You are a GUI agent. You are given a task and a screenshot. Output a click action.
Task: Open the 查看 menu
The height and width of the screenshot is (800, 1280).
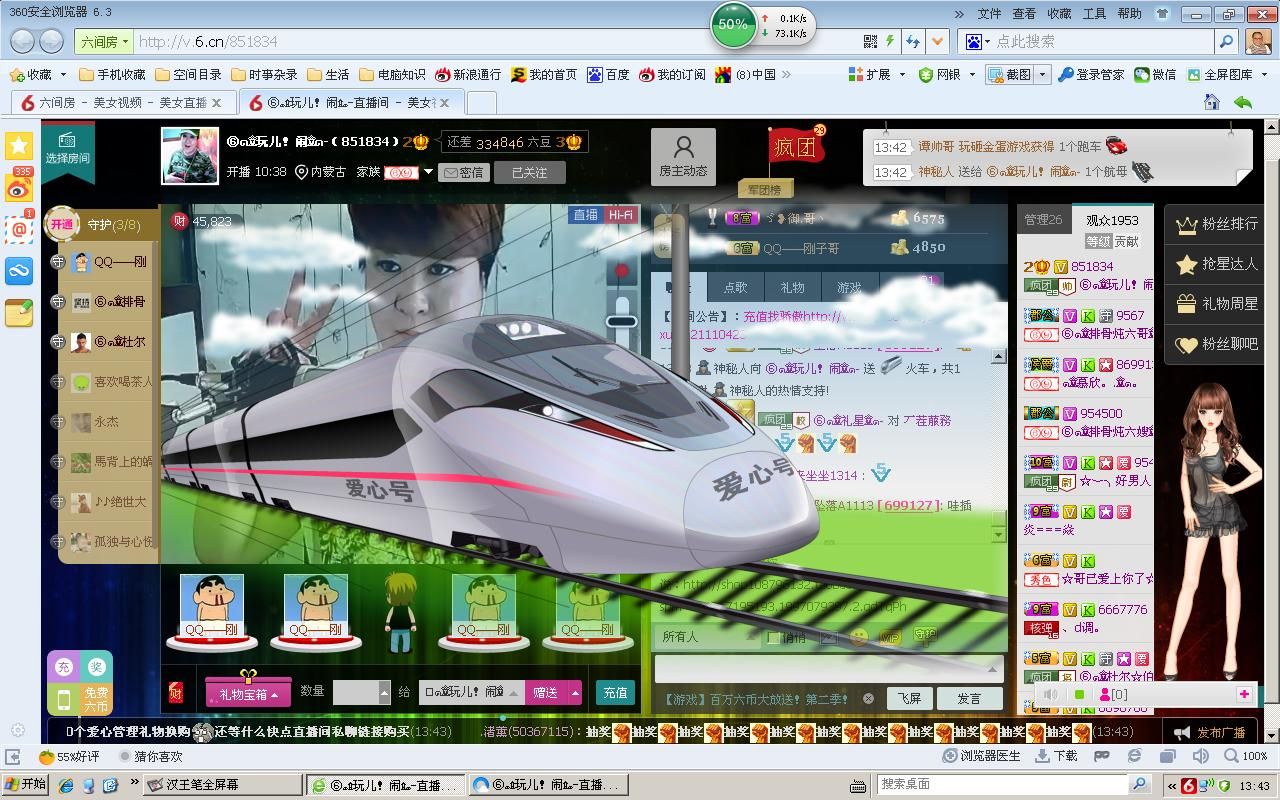tap(1024, 14)
